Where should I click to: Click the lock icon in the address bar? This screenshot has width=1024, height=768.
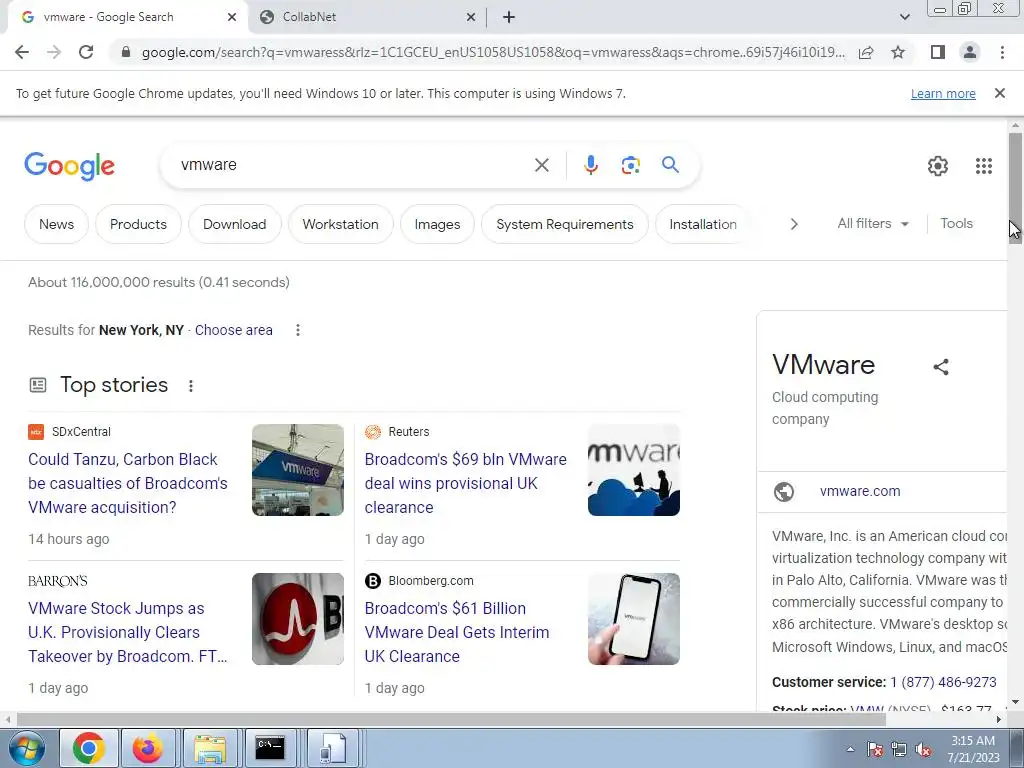click(x=126, y=52)
